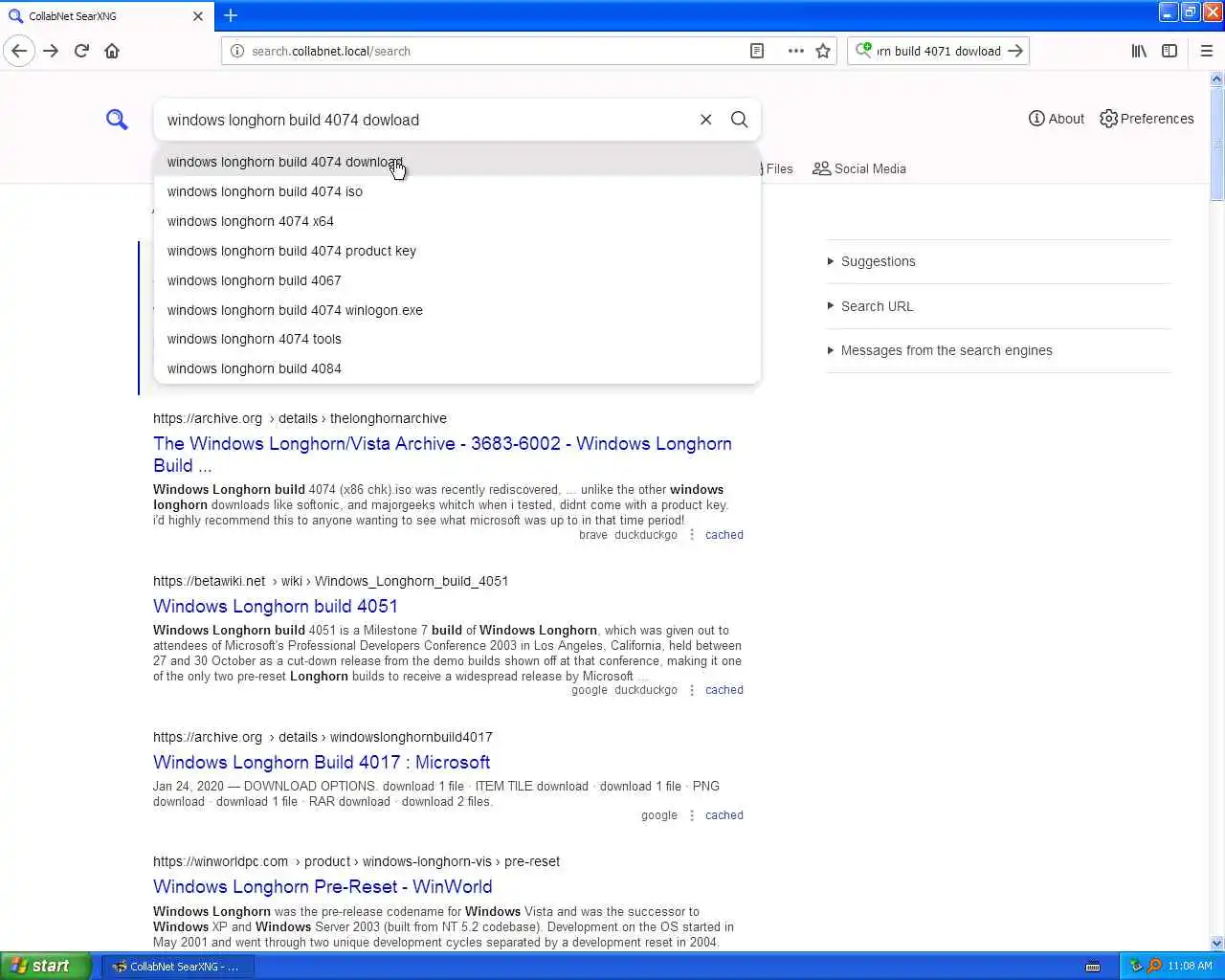Reload the current page

81,51
